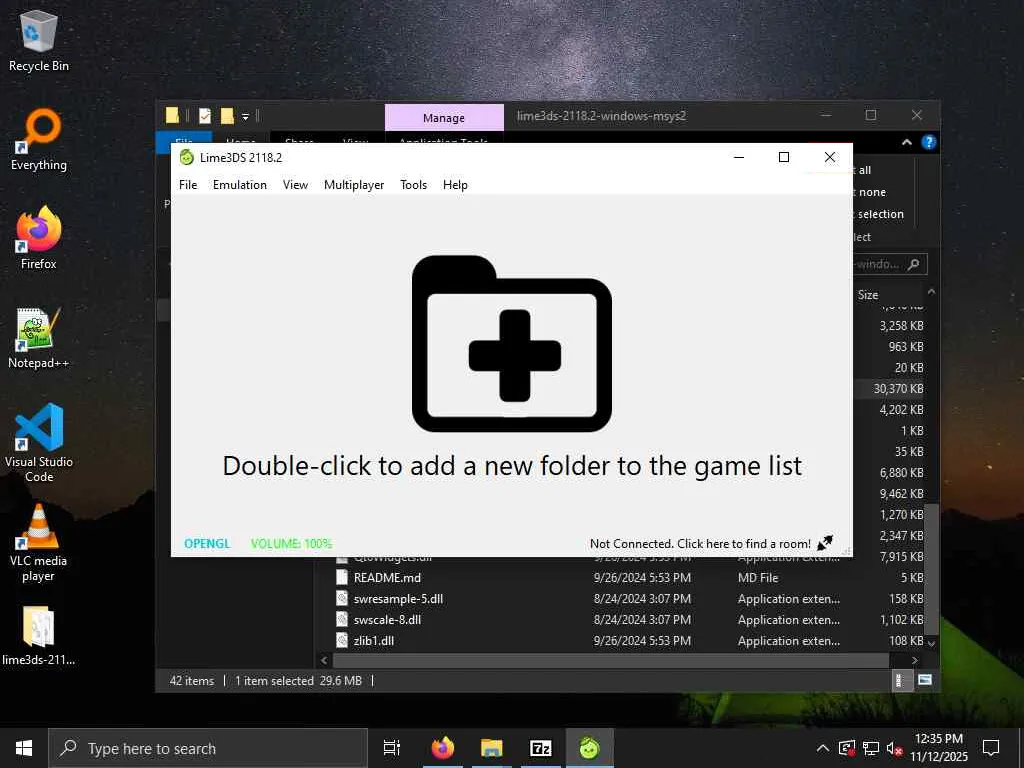The width and height of the screenshot is (1024, 768).
Task: Open Recycle Bin desktop icon
Action: [39, 40]
